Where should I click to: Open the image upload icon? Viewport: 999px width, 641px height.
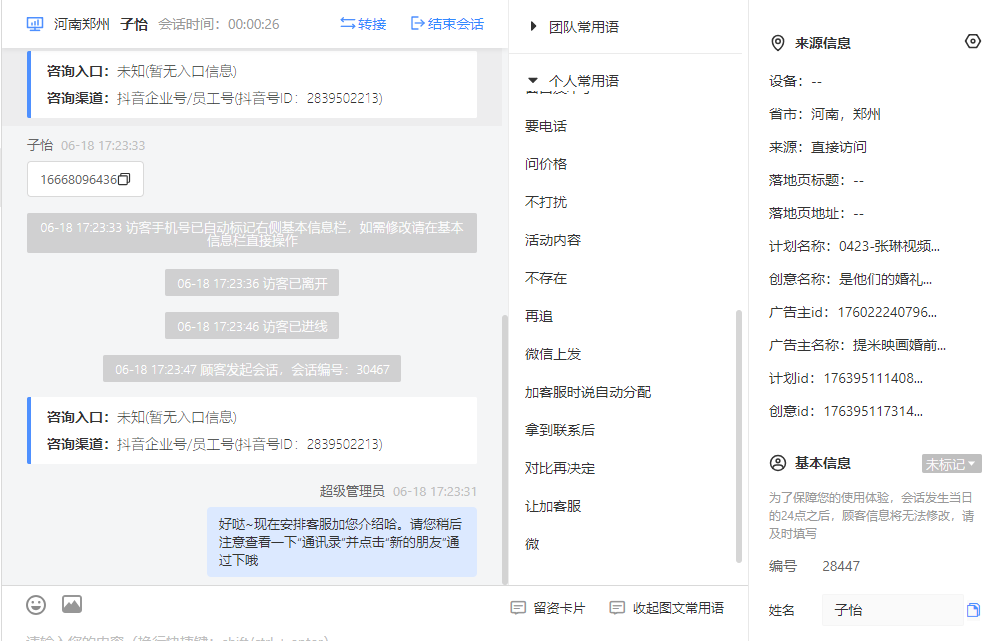coord(72,604)
